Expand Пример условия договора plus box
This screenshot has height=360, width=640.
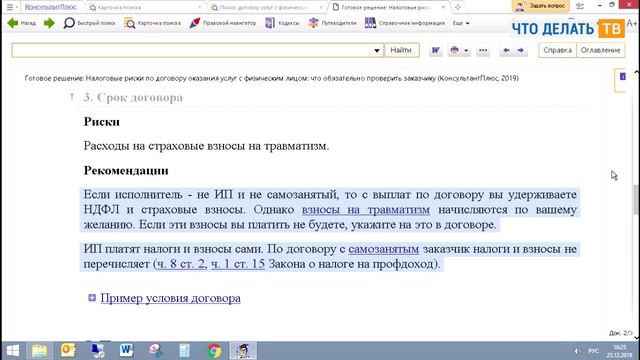(92, 298)
